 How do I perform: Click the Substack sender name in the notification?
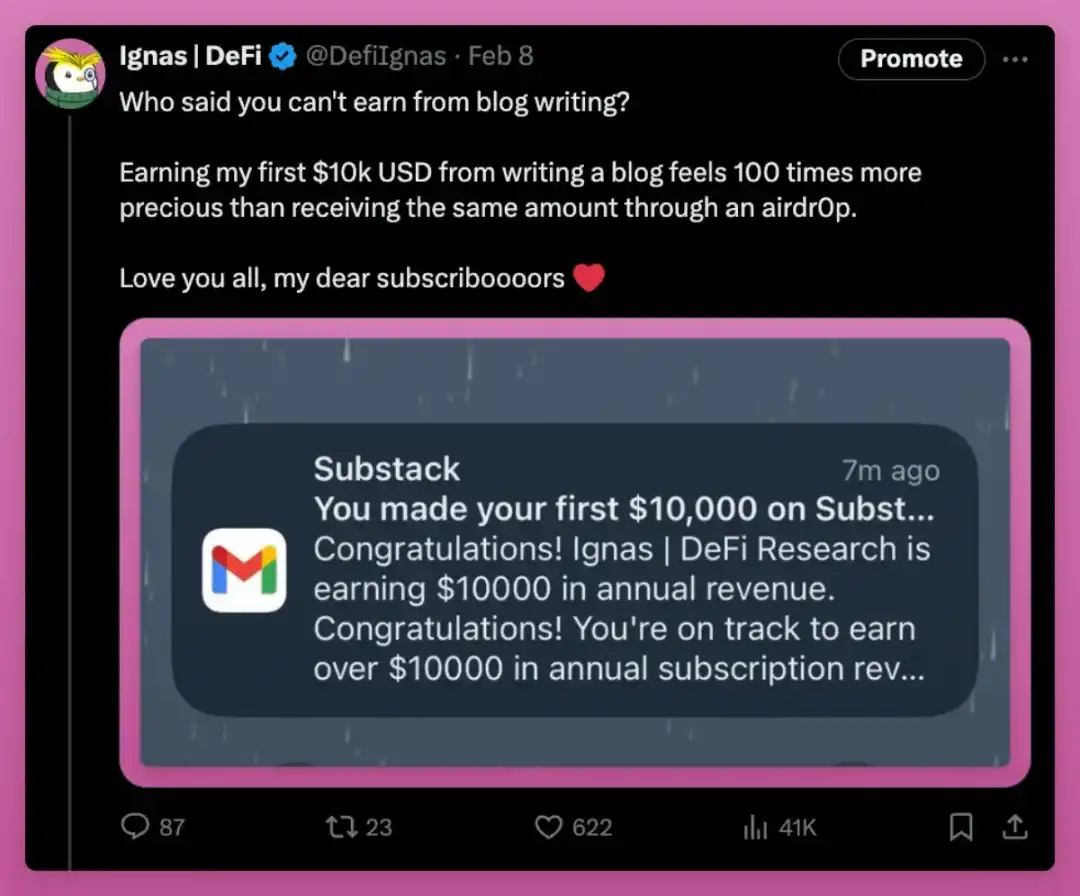tap(387, 468)
